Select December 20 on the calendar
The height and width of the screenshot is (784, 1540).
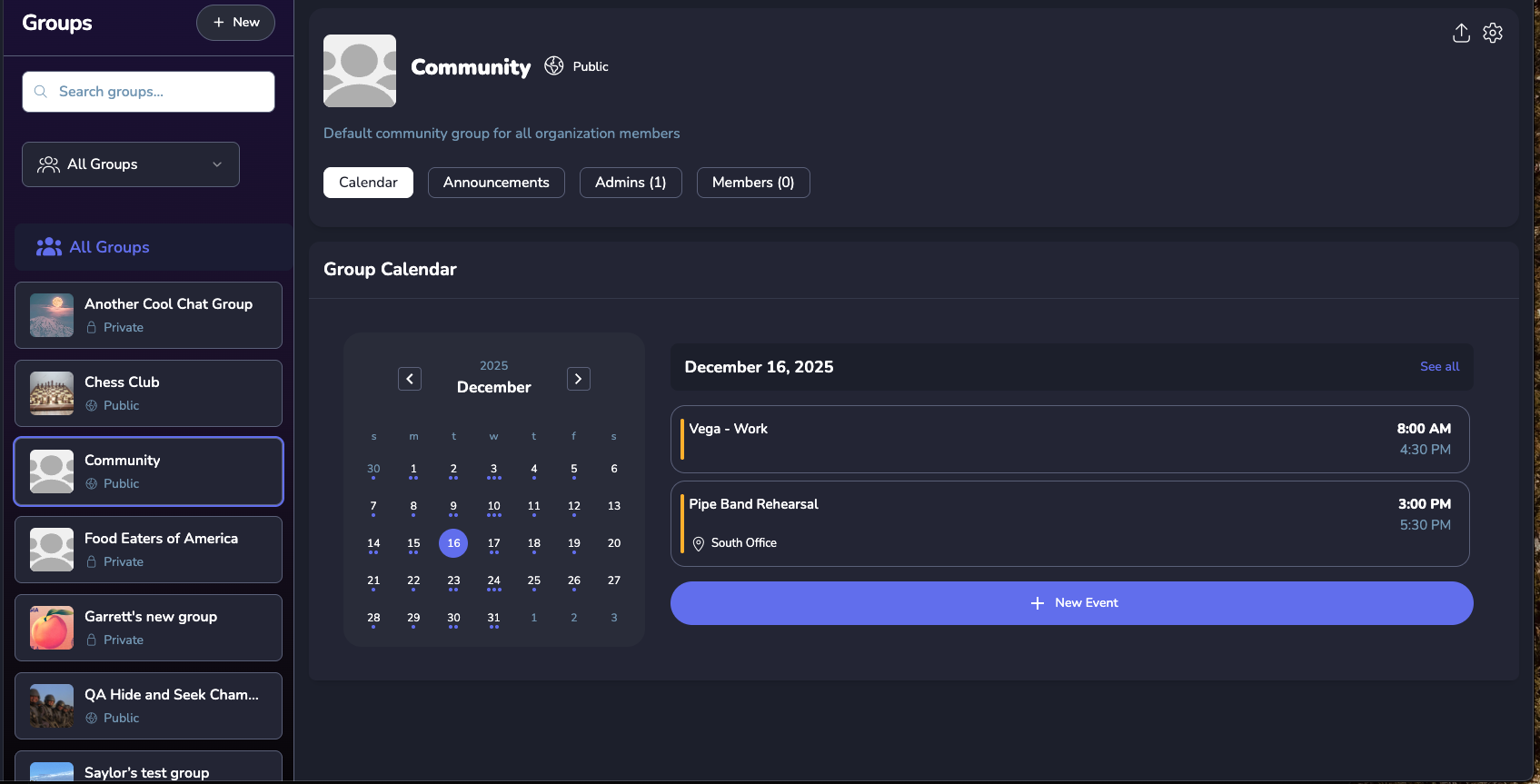click(x=614, y=543)
